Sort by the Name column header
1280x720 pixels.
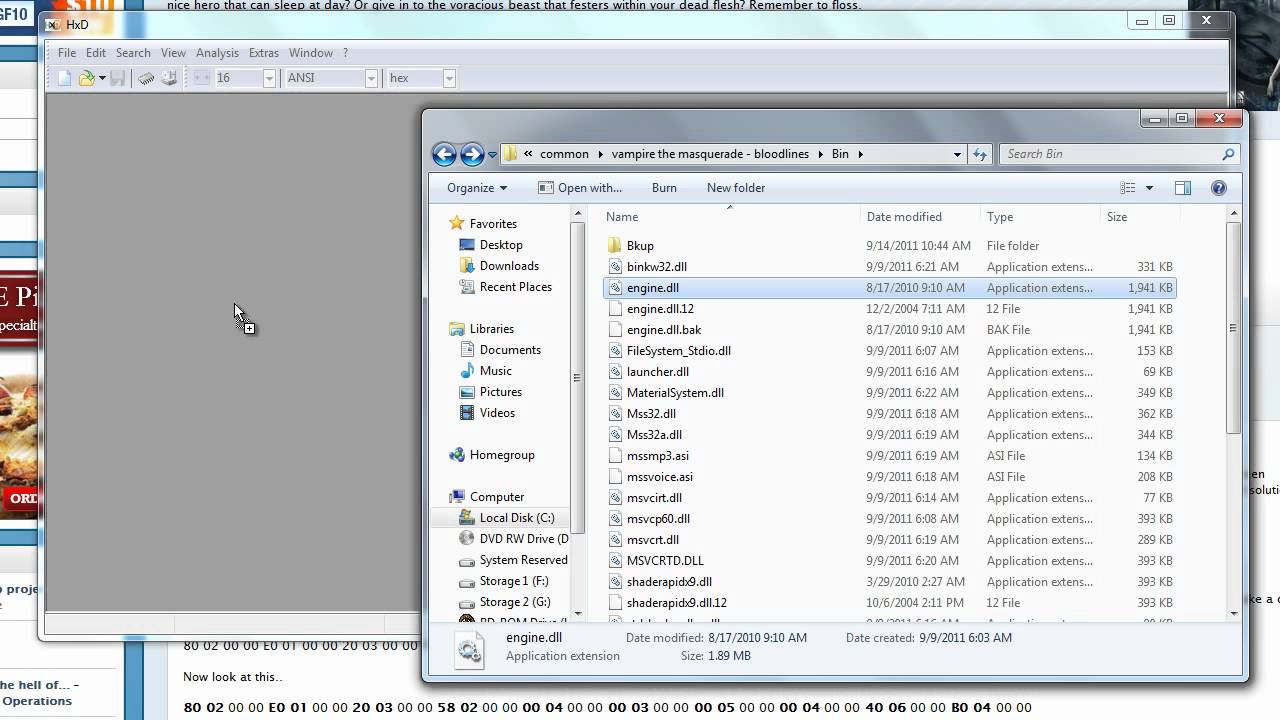tap(730, 217)
